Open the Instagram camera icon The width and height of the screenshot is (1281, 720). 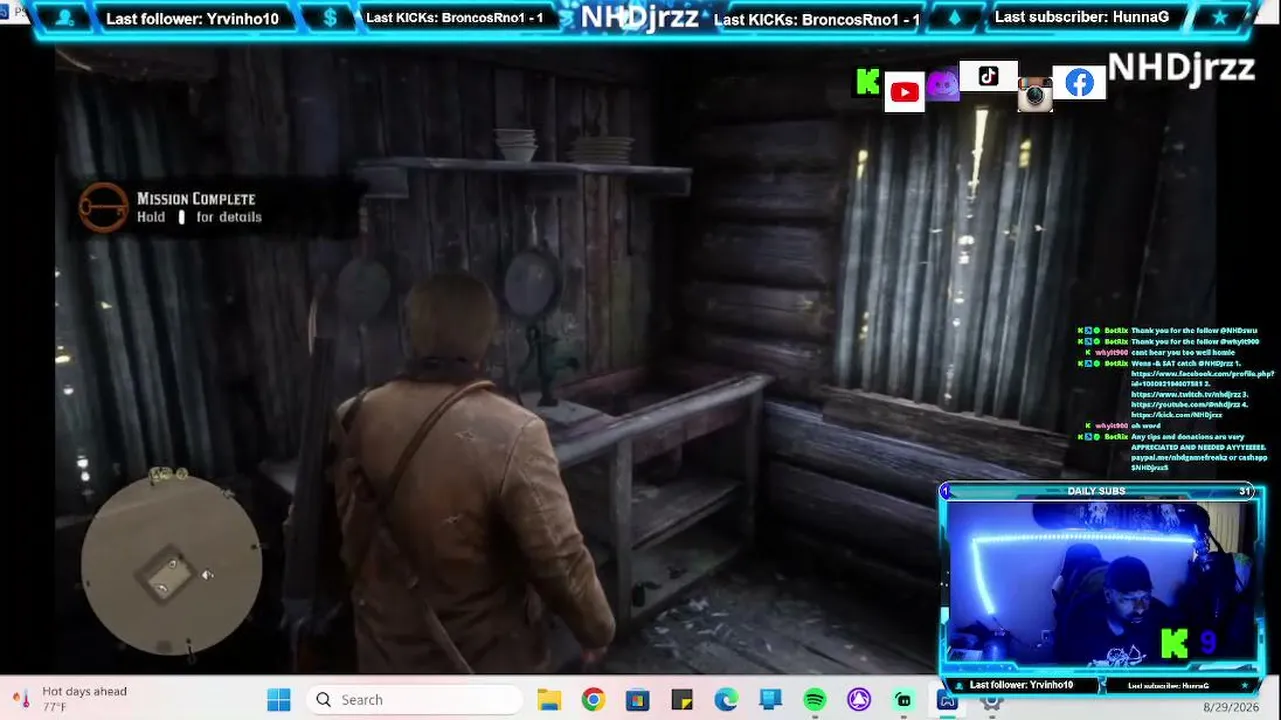click(x=1035, y=94)
